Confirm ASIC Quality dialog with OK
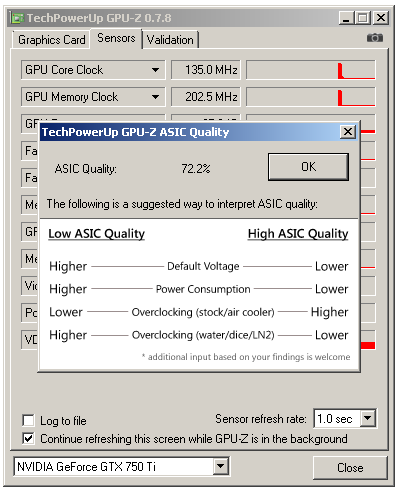397x487 pixels. [308, 167]
